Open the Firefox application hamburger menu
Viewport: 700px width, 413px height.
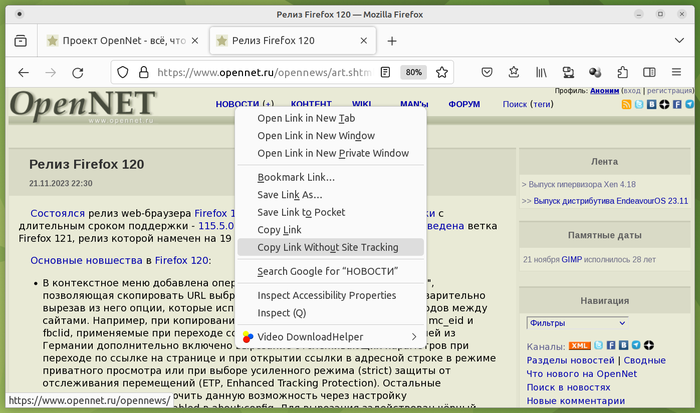point(676,72)
